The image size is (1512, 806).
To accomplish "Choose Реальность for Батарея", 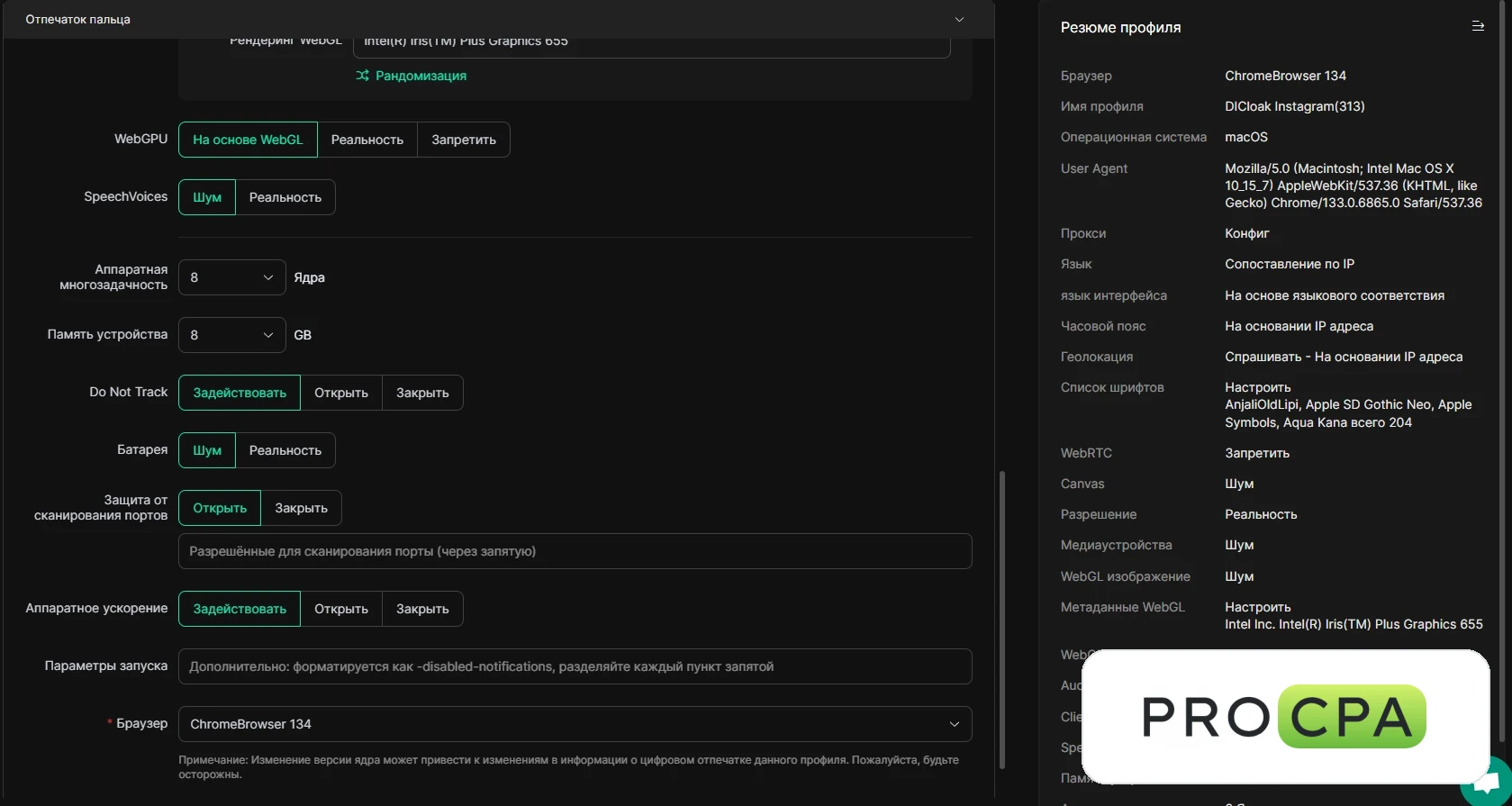I will click(x=285, y=450).
